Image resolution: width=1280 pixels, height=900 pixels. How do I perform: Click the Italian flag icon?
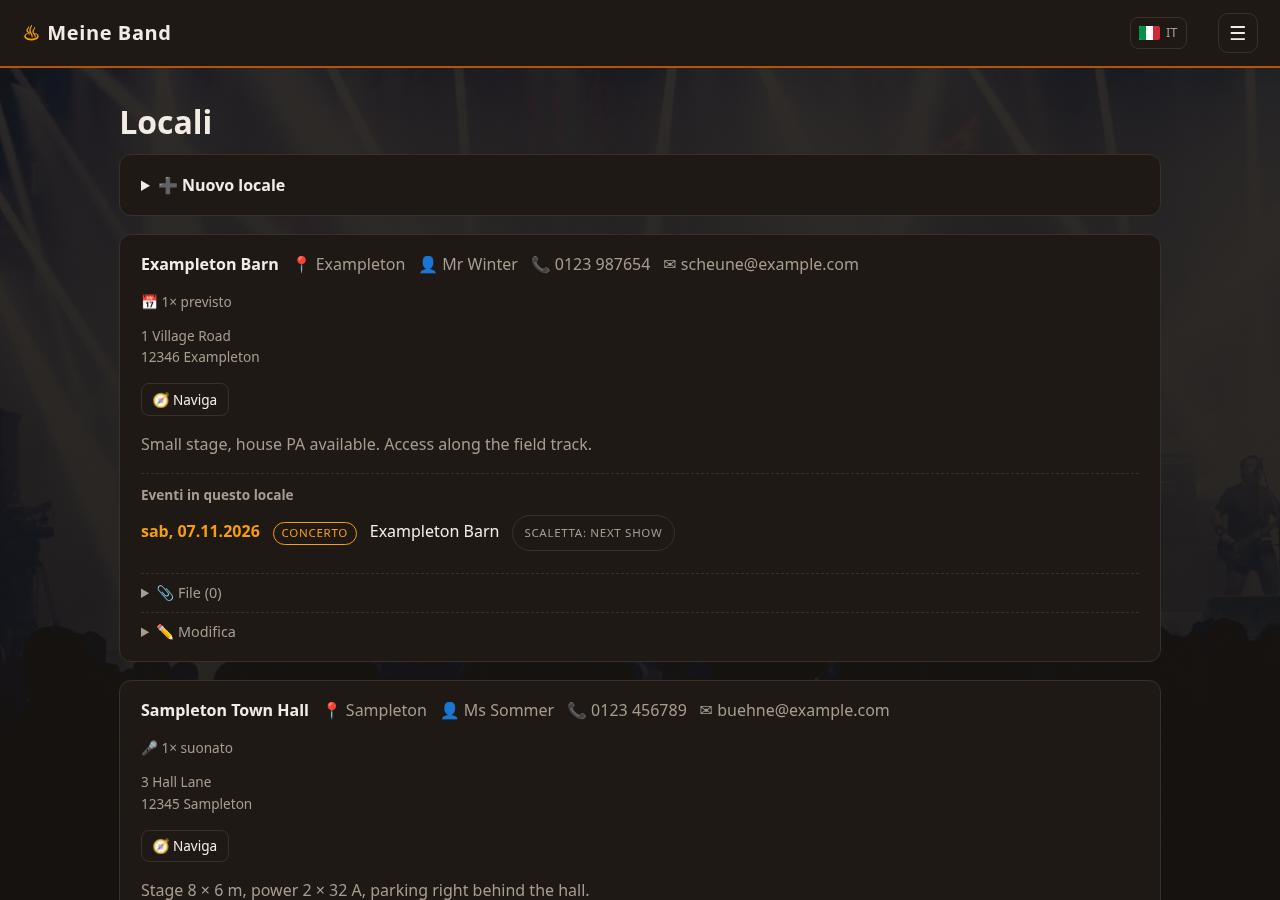(x=1149, y=33)
